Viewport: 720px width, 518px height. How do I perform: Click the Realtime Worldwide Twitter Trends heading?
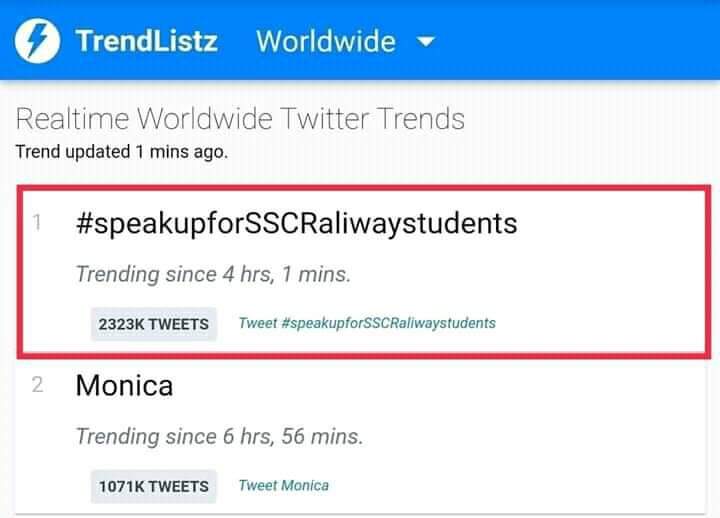(x=240, y=119)
